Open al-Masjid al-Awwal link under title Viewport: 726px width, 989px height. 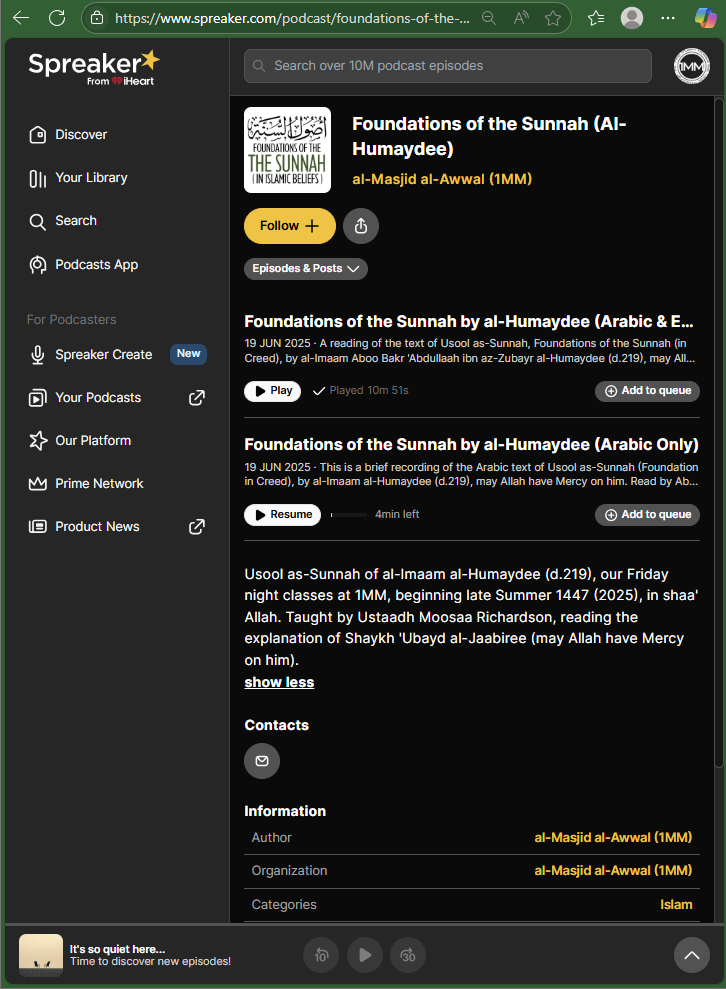[442, 179]
